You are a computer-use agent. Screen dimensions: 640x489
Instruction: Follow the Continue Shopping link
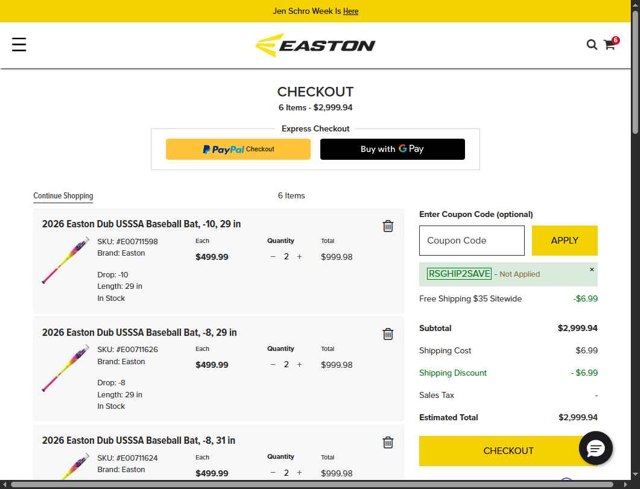click(x=63, y=196)
